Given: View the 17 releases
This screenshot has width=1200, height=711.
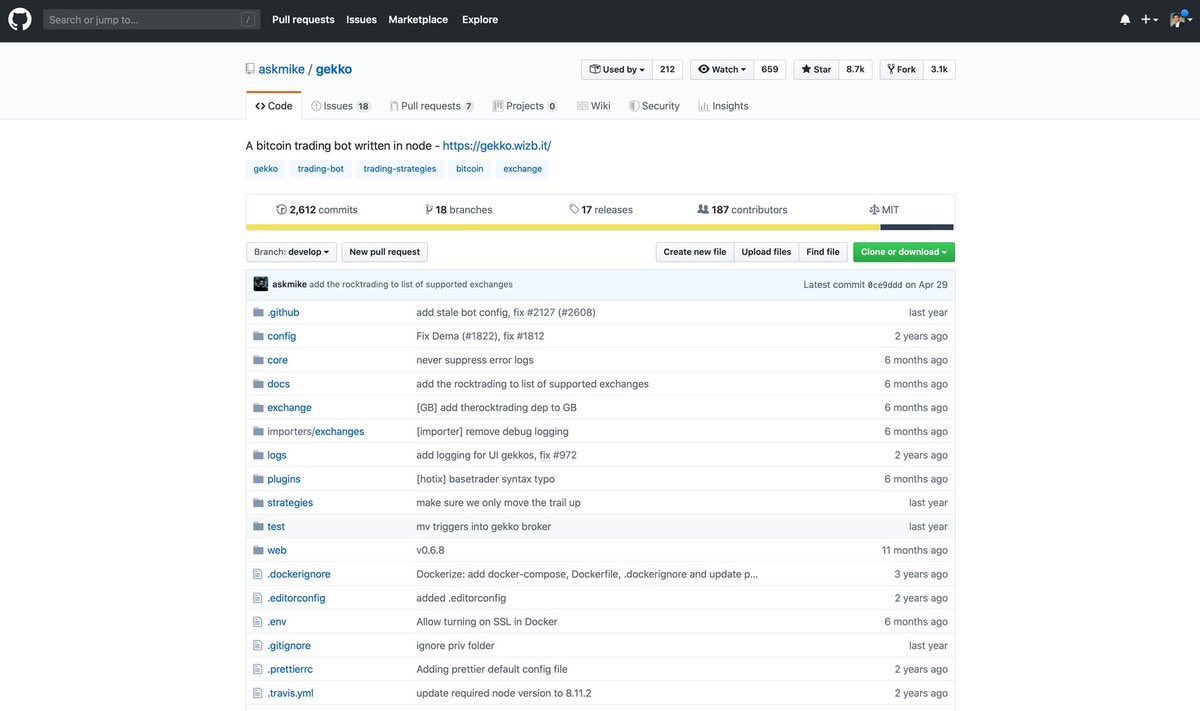Looking at the screenshot, I should click(601, 210).
